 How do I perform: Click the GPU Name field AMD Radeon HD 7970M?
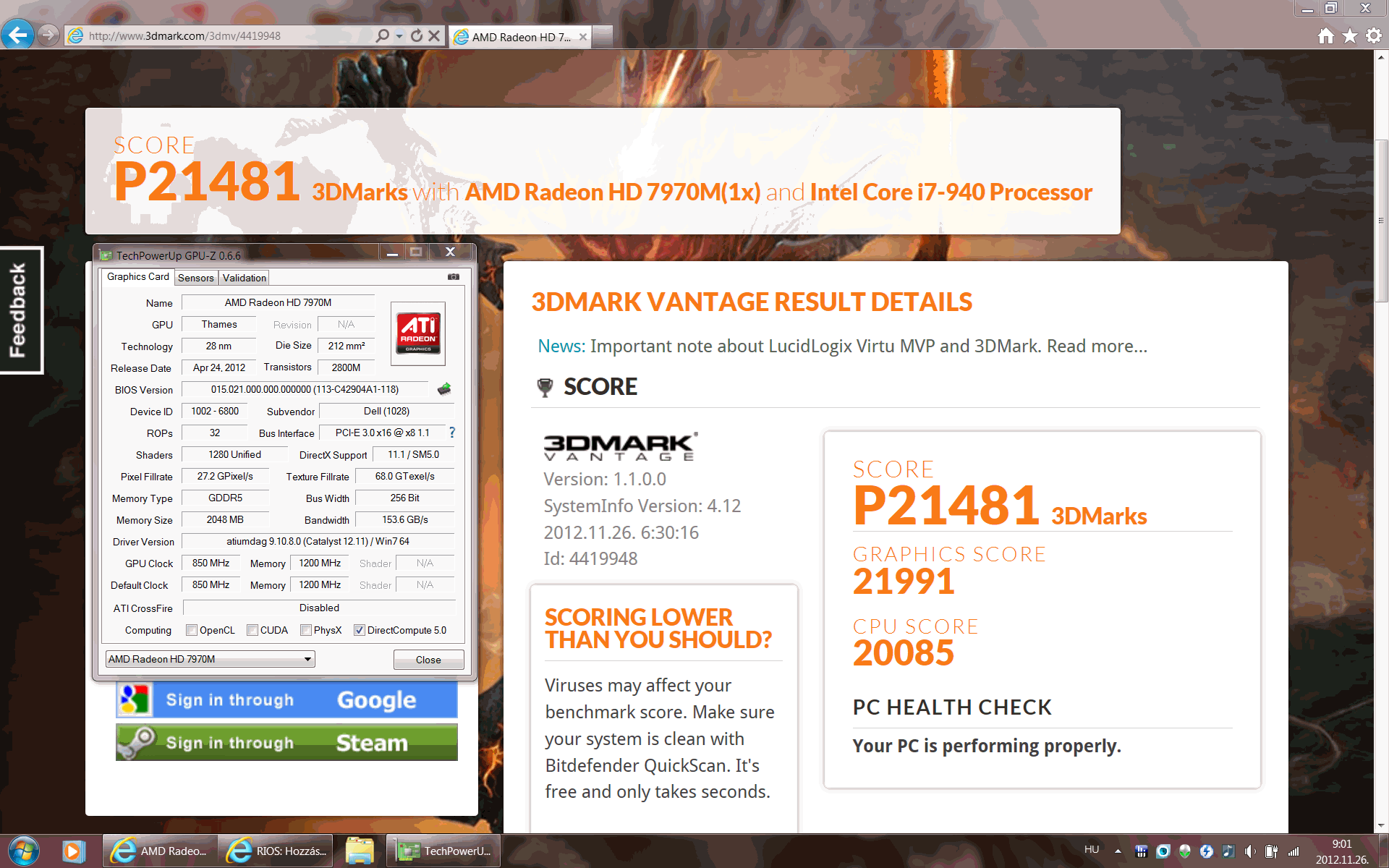[x=278, y=302]
